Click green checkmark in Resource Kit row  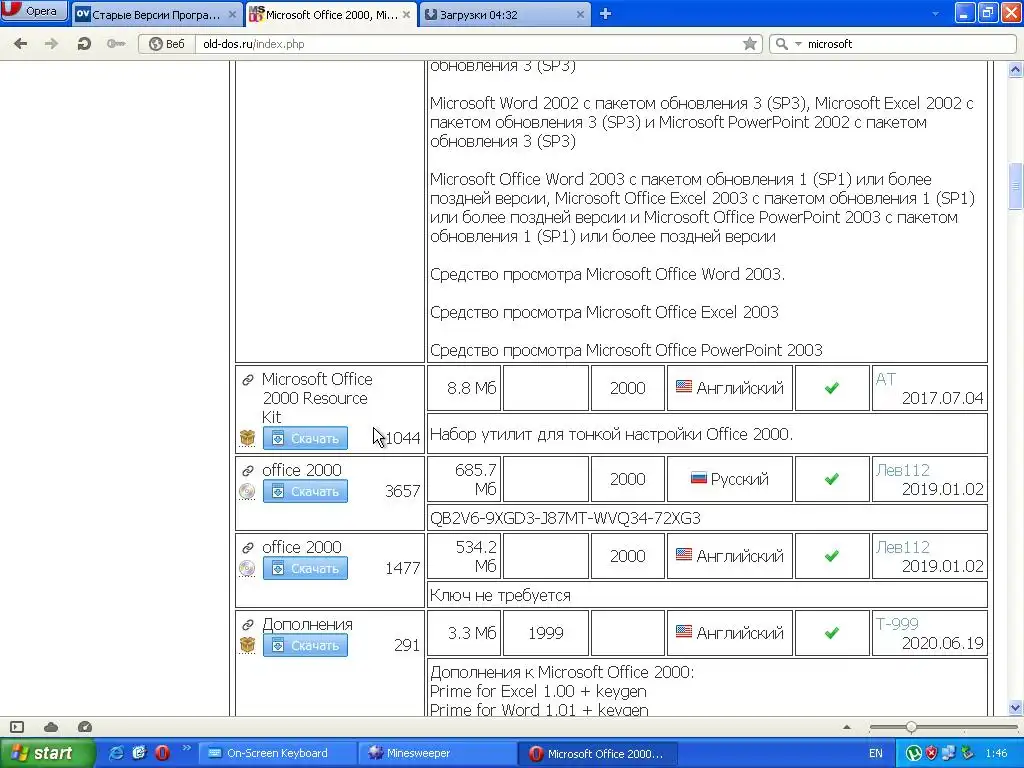(x=831, y=388)
